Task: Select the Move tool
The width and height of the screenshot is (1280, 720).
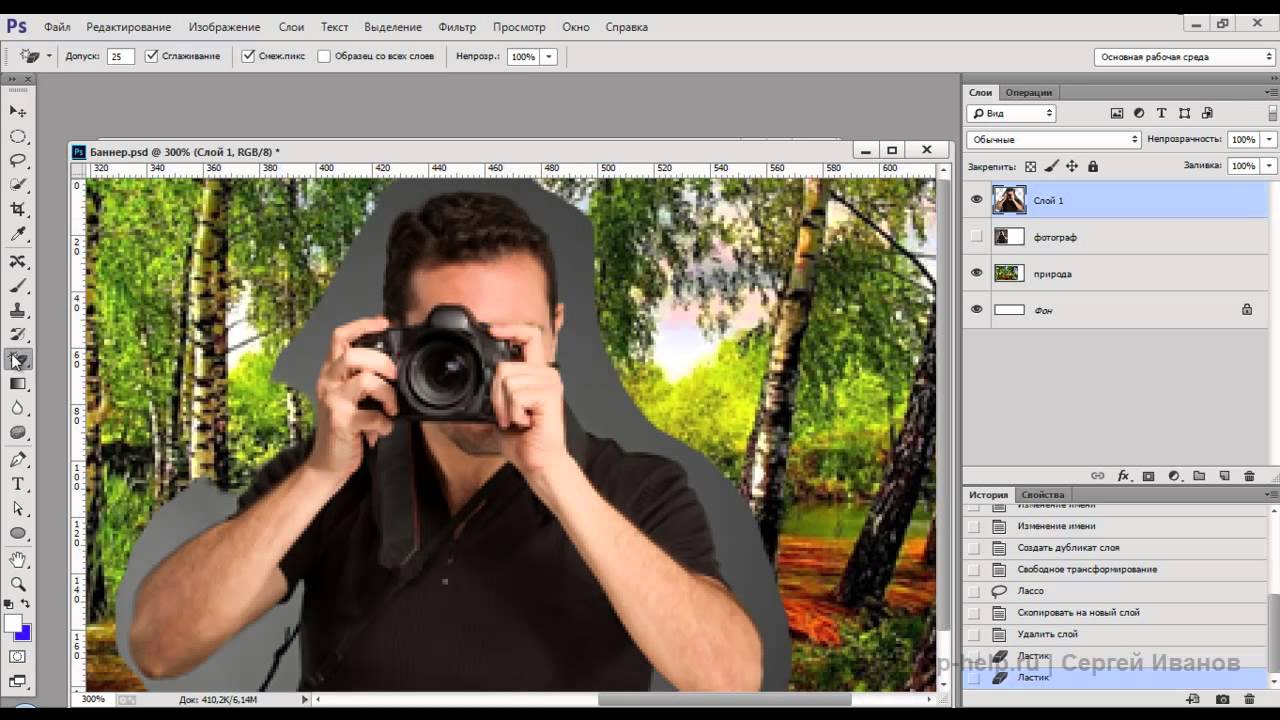Action: 18,111
